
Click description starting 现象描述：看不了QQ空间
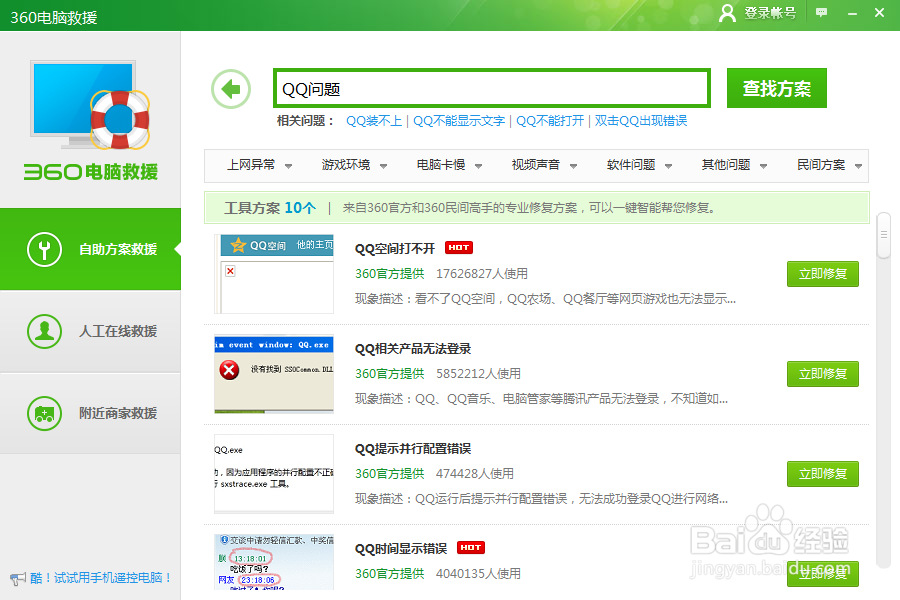pyautogui.click(x=545, y=299)
